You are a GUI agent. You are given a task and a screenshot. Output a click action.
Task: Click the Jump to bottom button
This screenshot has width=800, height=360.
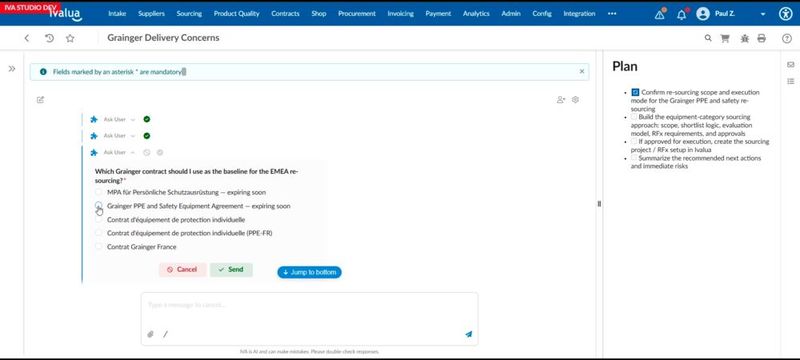pos(310,272)
